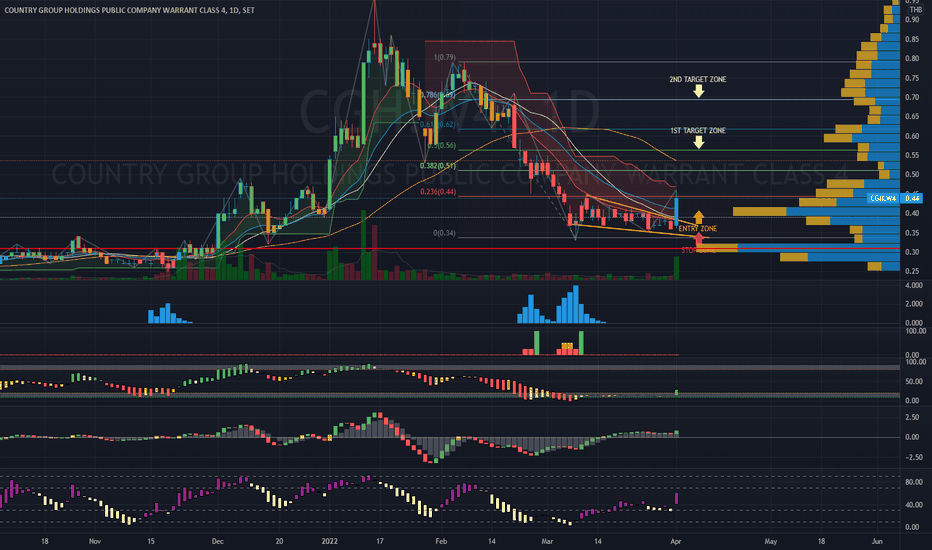Click the Fibonacci 0.5(0.56) level label
Screen dimensions: 932x550
(x=442, y=145)
